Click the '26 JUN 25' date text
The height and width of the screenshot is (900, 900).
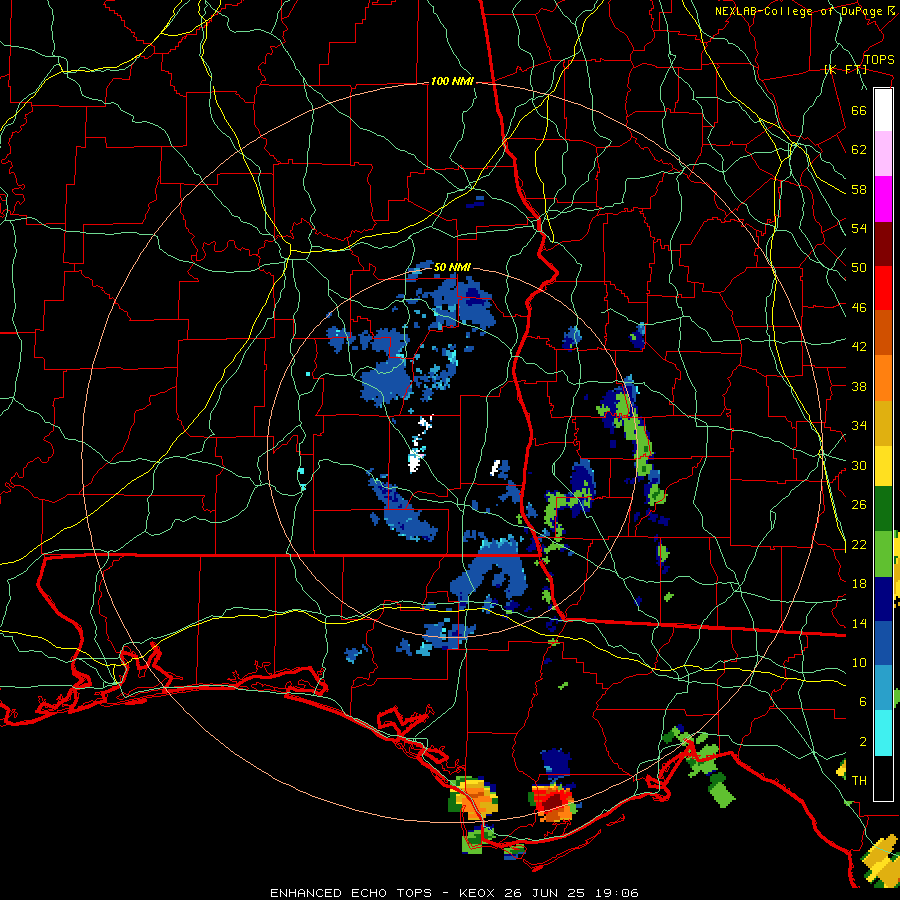(x=545, y=893)
